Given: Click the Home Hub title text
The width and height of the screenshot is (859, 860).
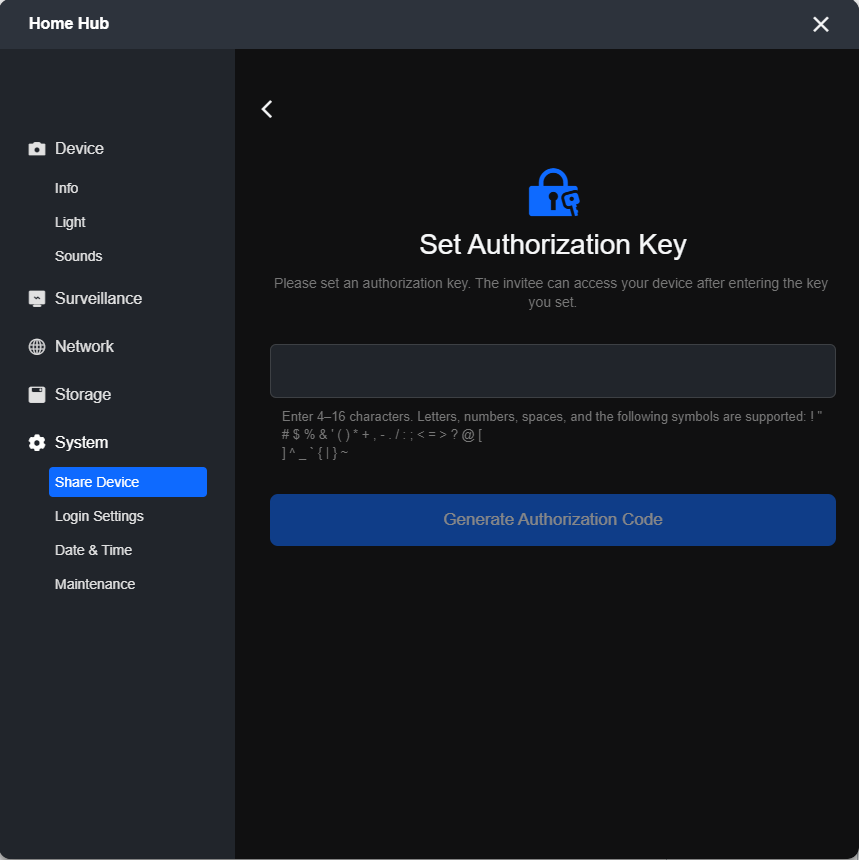Looking at the screenshot, I should [x=69, y=24].
